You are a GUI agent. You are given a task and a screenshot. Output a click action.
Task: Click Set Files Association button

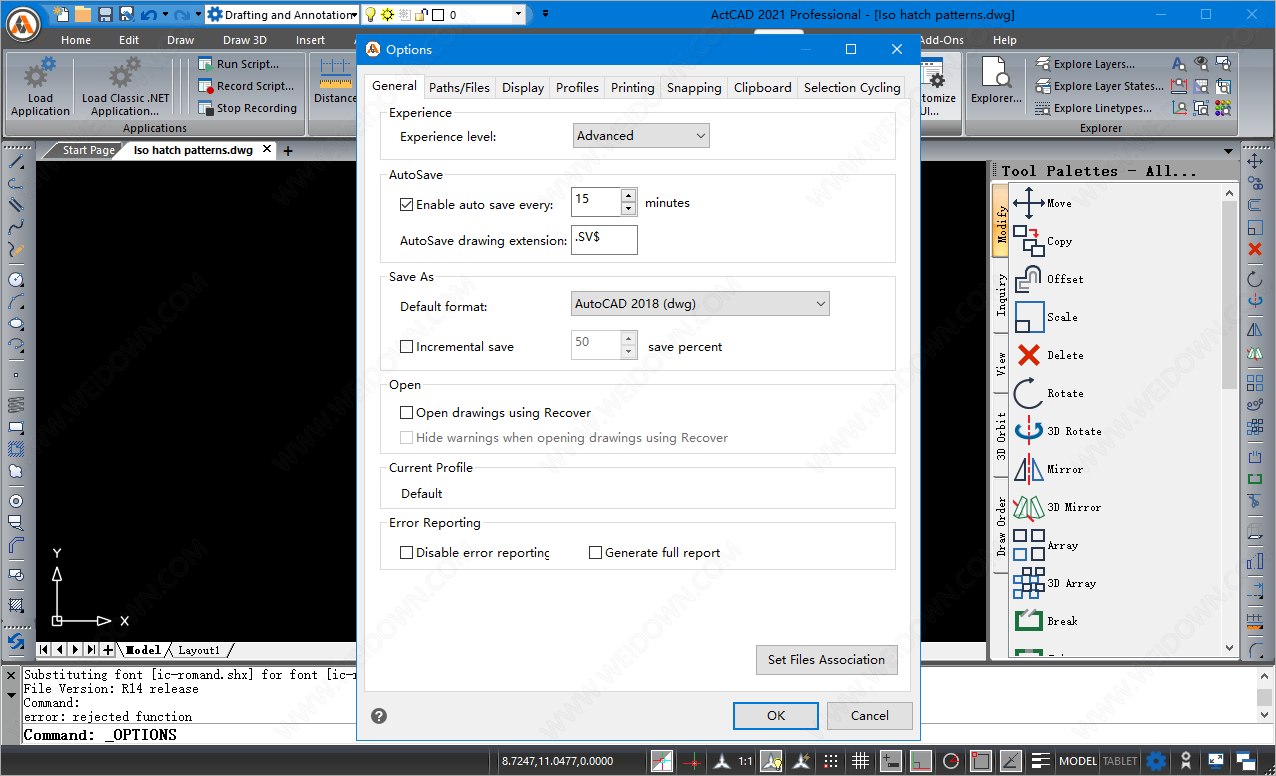coord(826,659)
